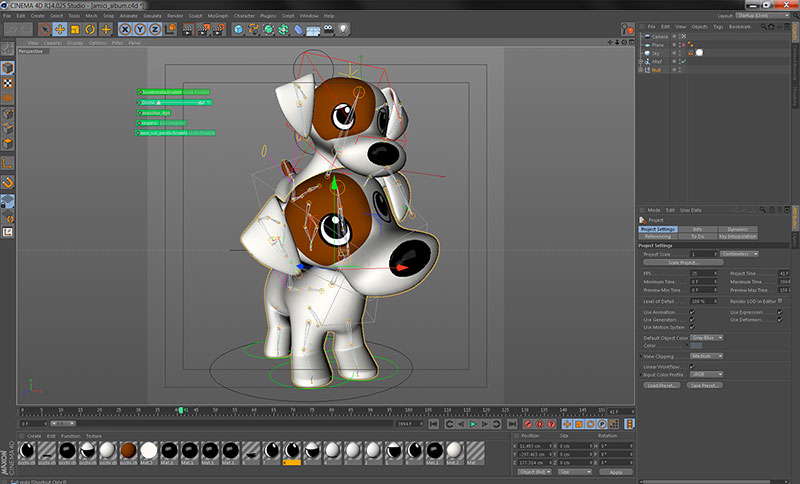Open the Input Color Profile dropdown
Viewport: 800px width, 484px height.
click(x=707, y=374)
